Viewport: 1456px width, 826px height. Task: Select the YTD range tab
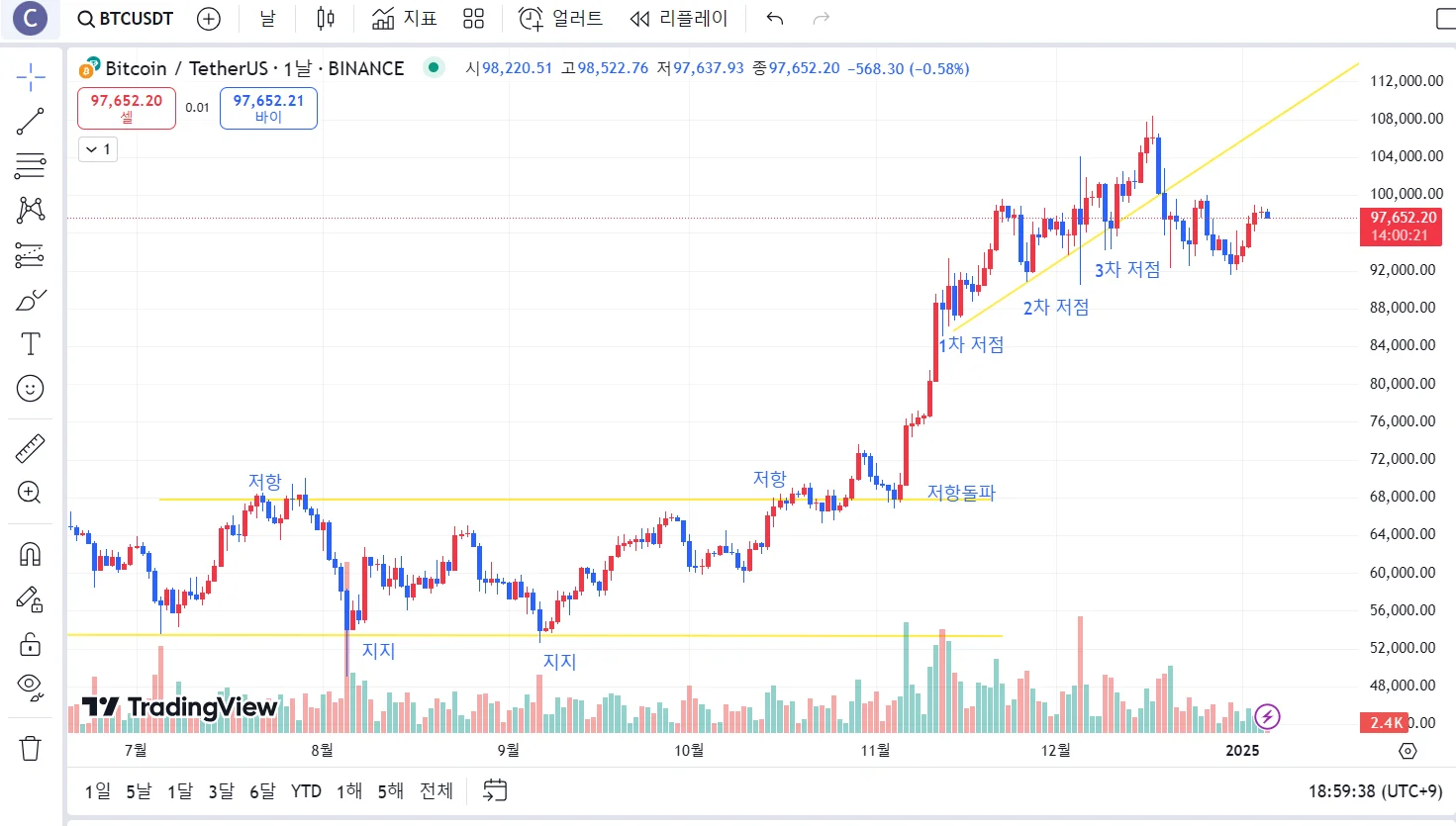[x=306, y=791]
